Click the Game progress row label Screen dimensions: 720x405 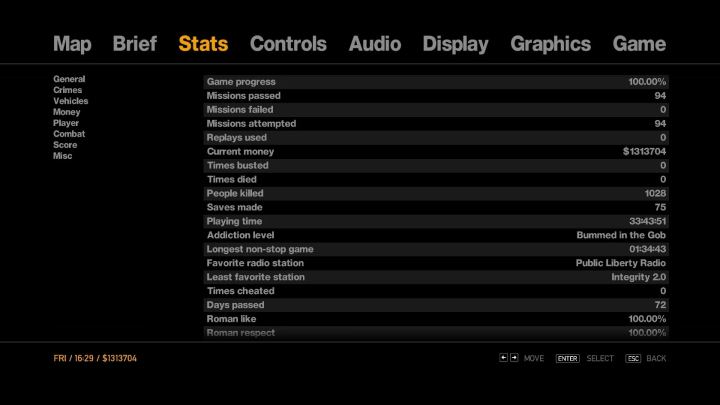(x=241, y=82)
